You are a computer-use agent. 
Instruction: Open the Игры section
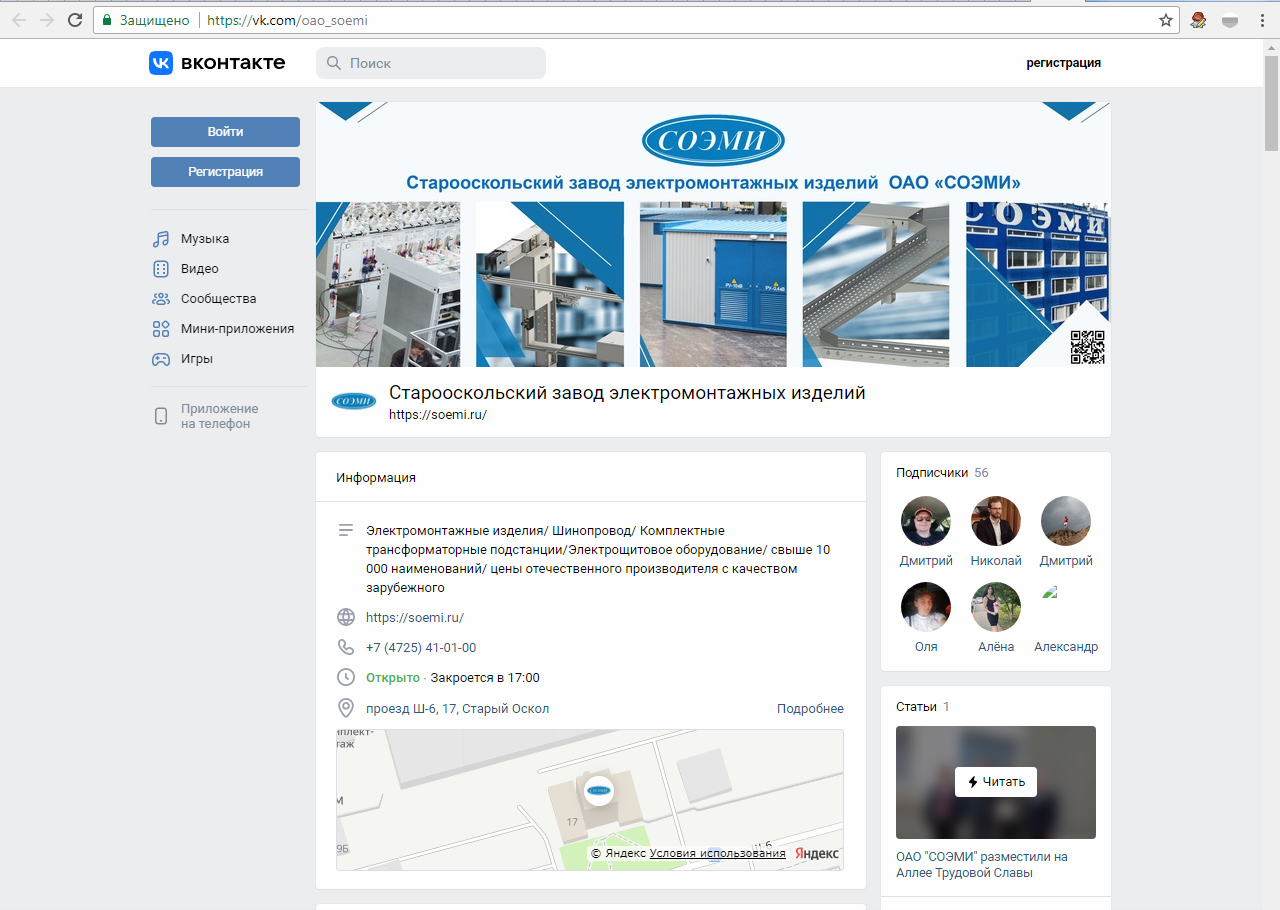point(196,359)
